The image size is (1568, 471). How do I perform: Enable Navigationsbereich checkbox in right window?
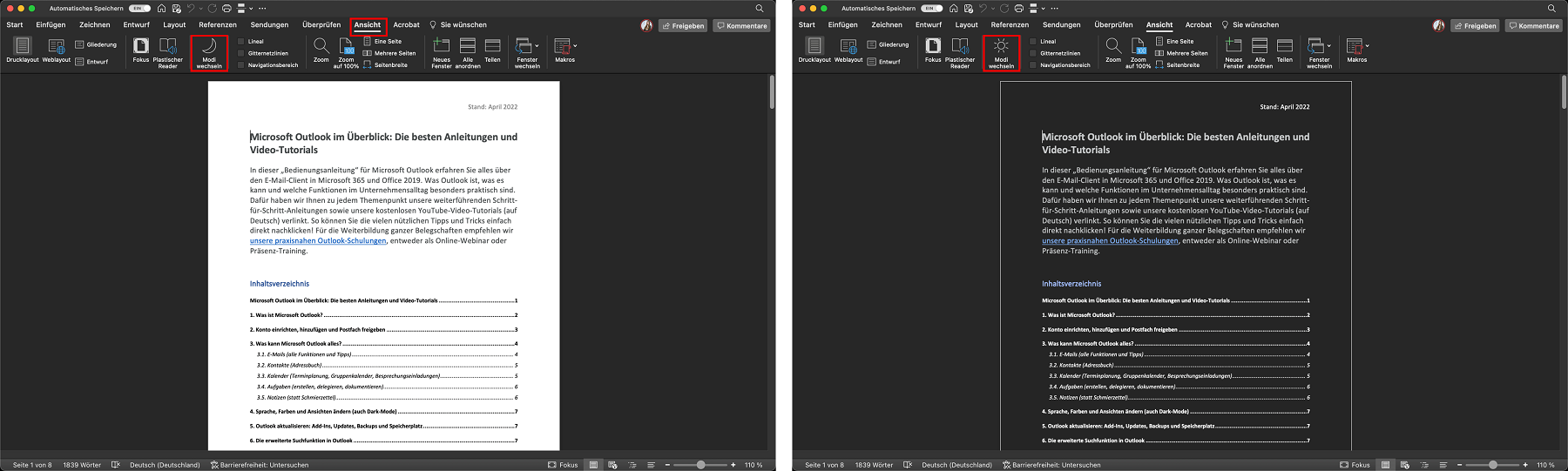[1033, 64]
